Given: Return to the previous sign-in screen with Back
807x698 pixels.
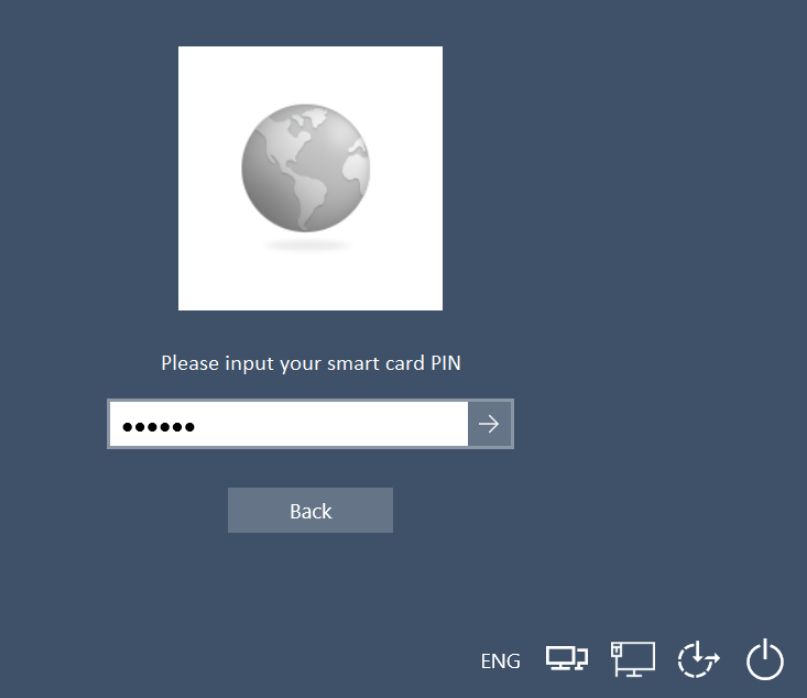Looking at the screenshot, I should [310, 510].
